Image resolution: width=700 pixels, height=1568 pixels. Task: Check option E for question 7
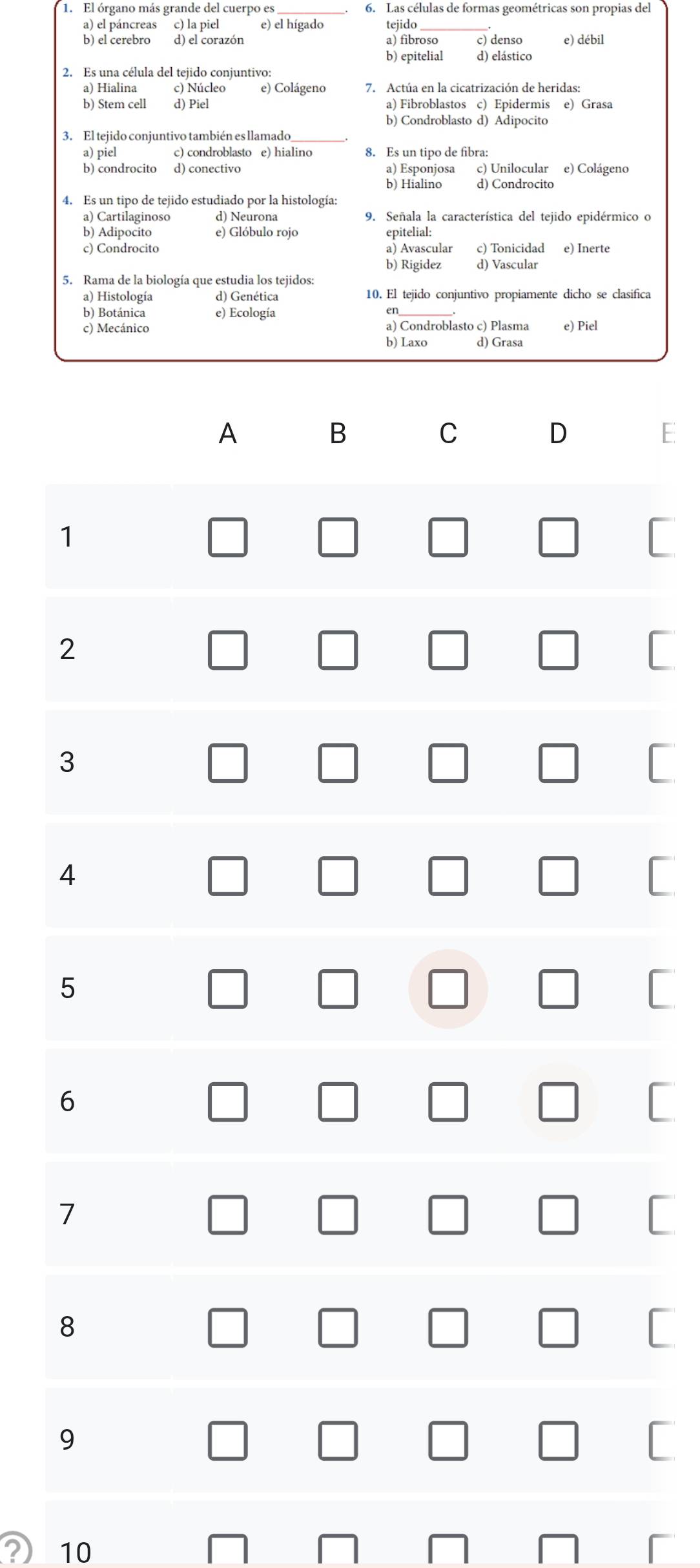coord(663,1215)
